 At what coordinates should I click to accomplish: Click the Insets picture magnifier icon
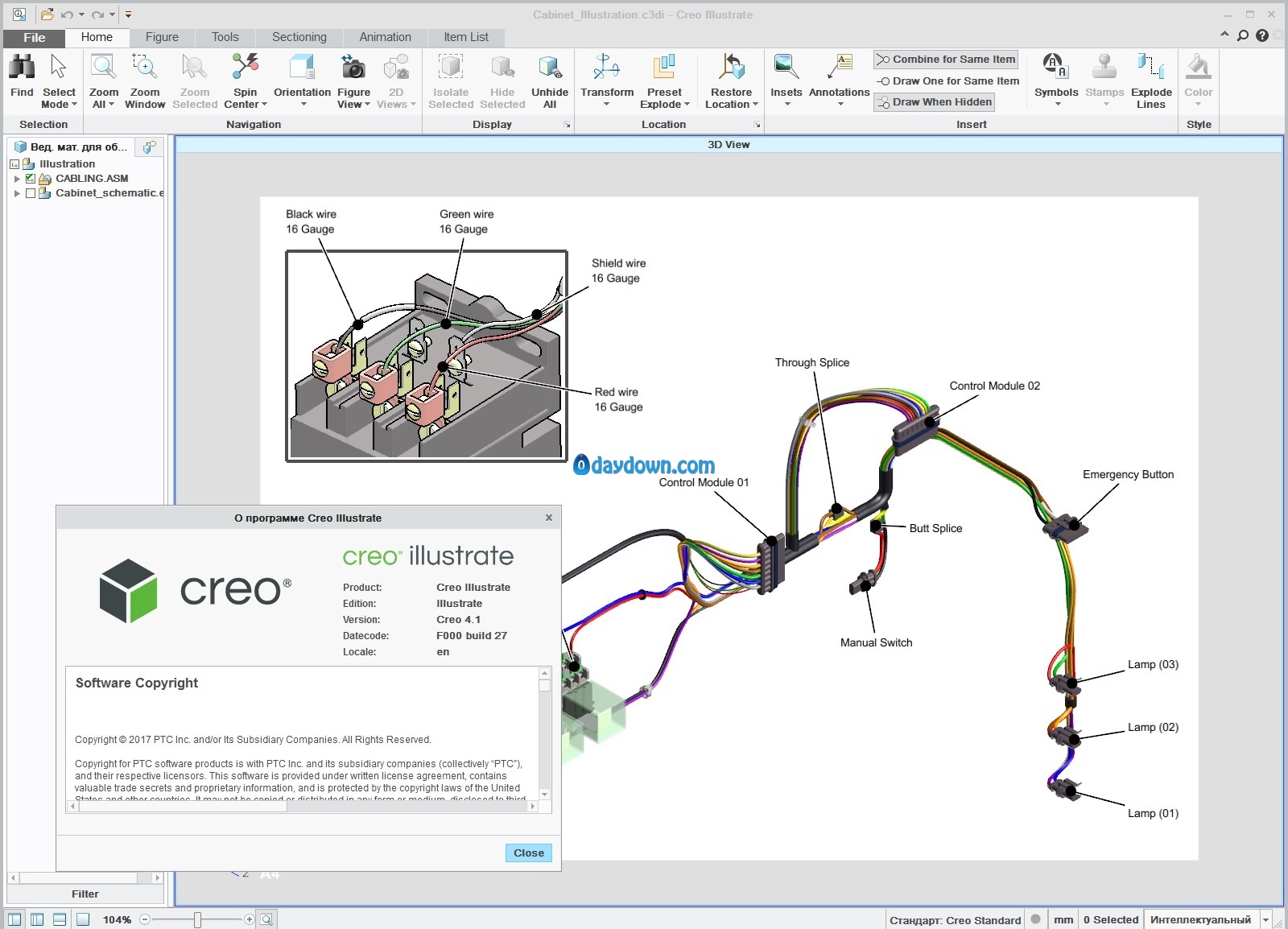click(x=786, y=68)
